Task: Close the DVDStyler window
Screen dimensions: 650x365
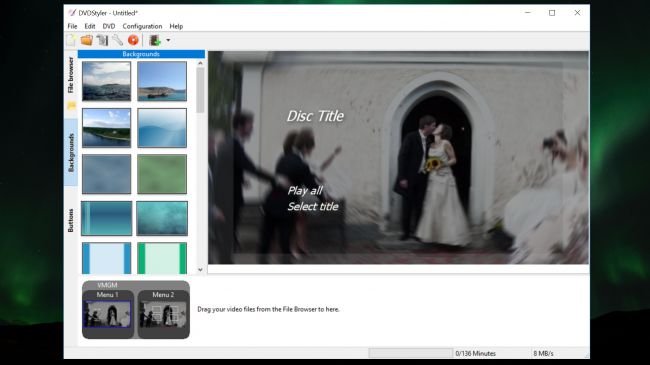Action: click(577, 13)
